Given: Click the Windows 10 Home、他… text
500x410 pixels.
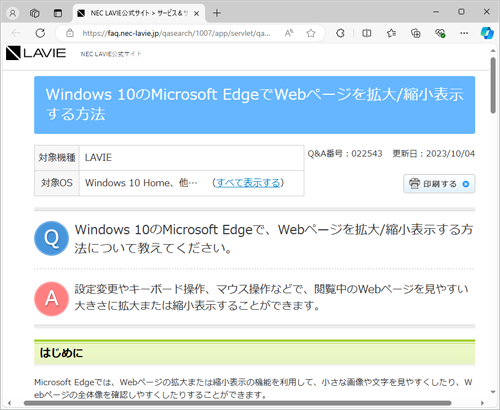Looking at the screenshot, I should pos(141,183).
